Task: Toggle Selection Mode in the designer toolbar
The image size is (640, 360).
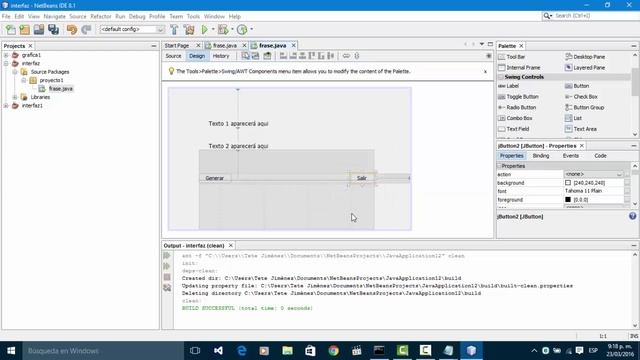Action: coord(245,56)
